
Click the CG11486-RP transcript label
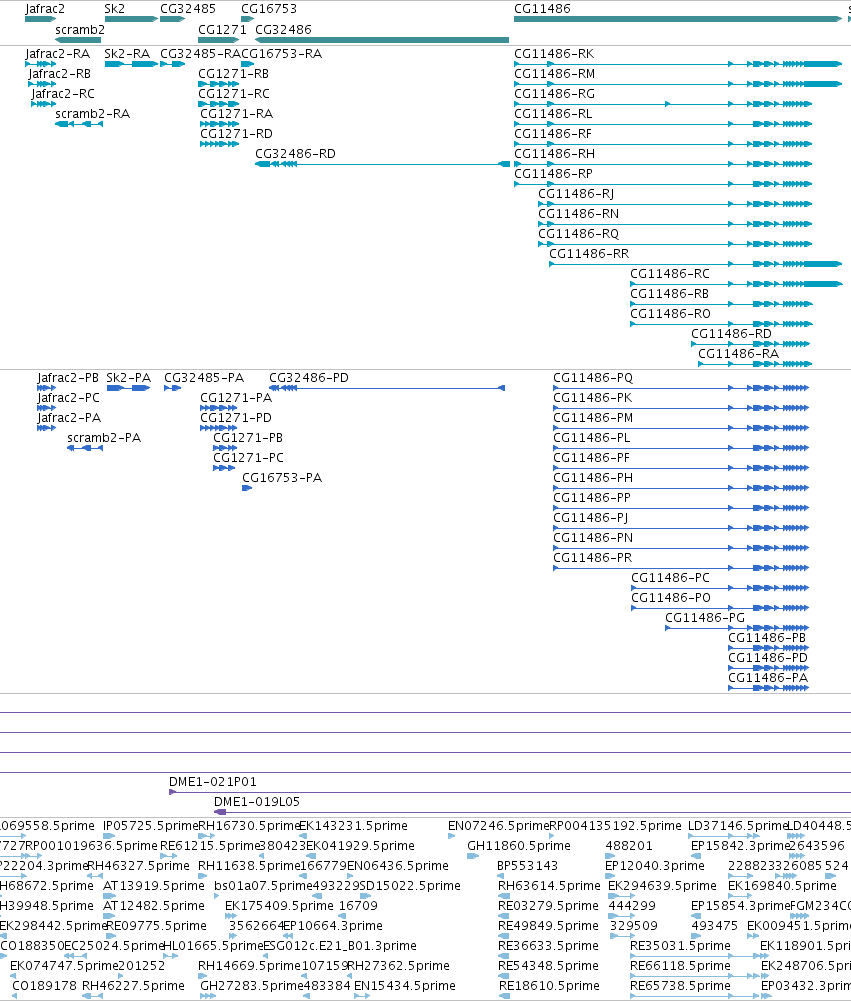[554, 174]
